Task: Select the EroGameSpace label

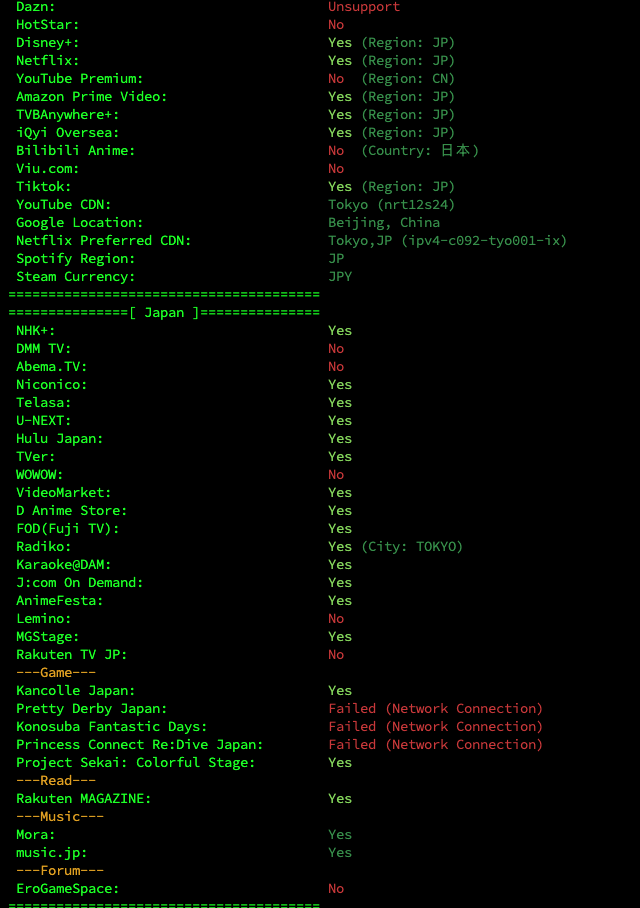Action: pyautogui.click(x=67, y=889)
